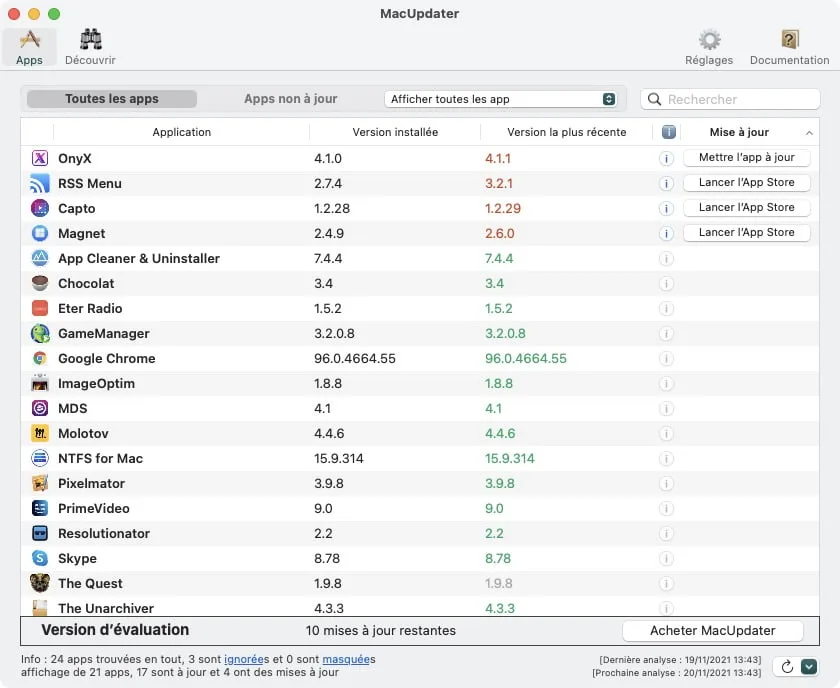Click the refresh scan icon
The width and height of the screenshot is (840, 688).
click(787, 667)
